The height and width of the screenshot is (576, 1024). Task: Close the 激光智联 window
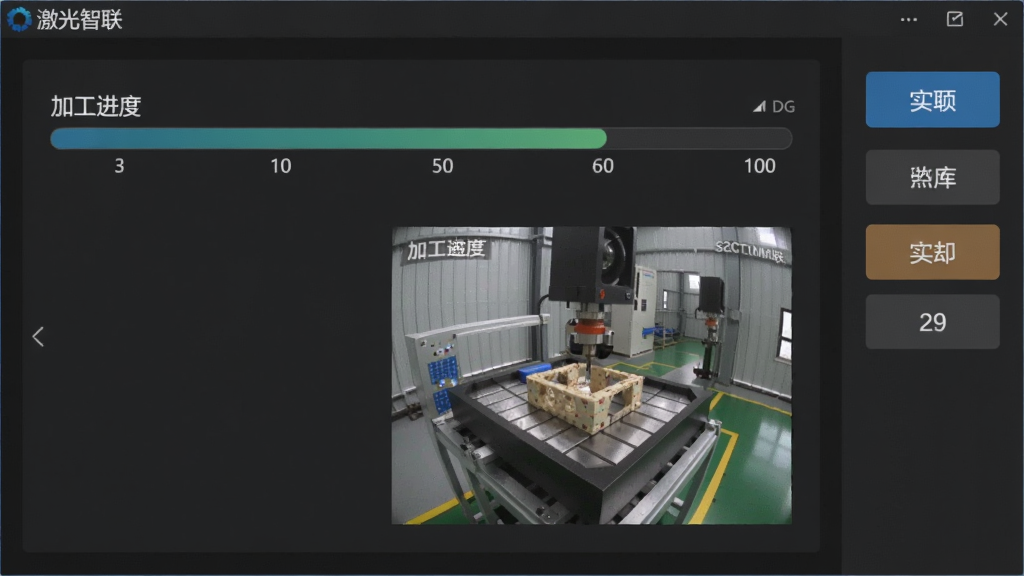click(1000, 19)
